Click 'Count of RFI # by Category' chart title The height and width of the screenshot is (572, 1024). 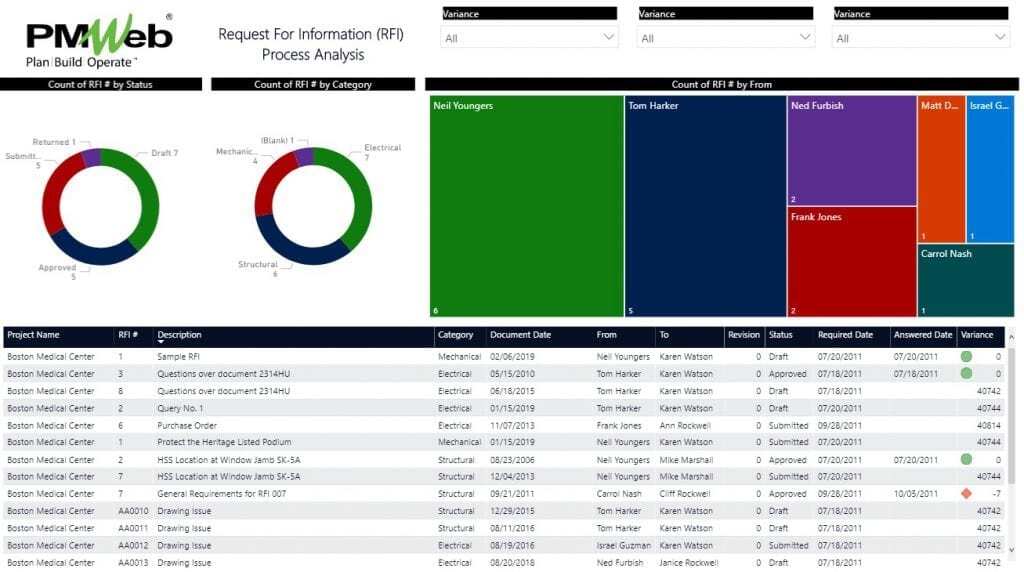tap(313, 84)
